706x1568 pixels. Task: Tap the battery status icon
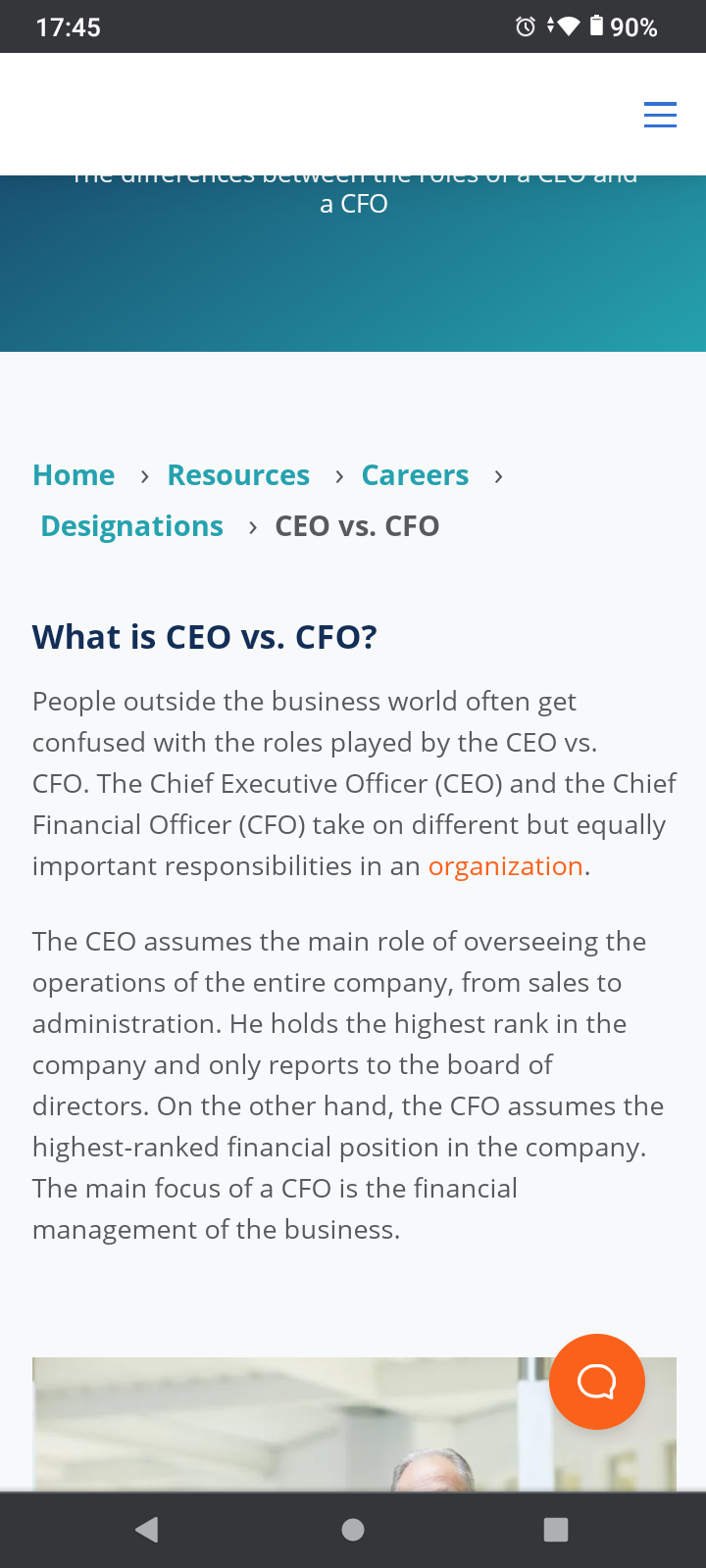tap(596, 26)
